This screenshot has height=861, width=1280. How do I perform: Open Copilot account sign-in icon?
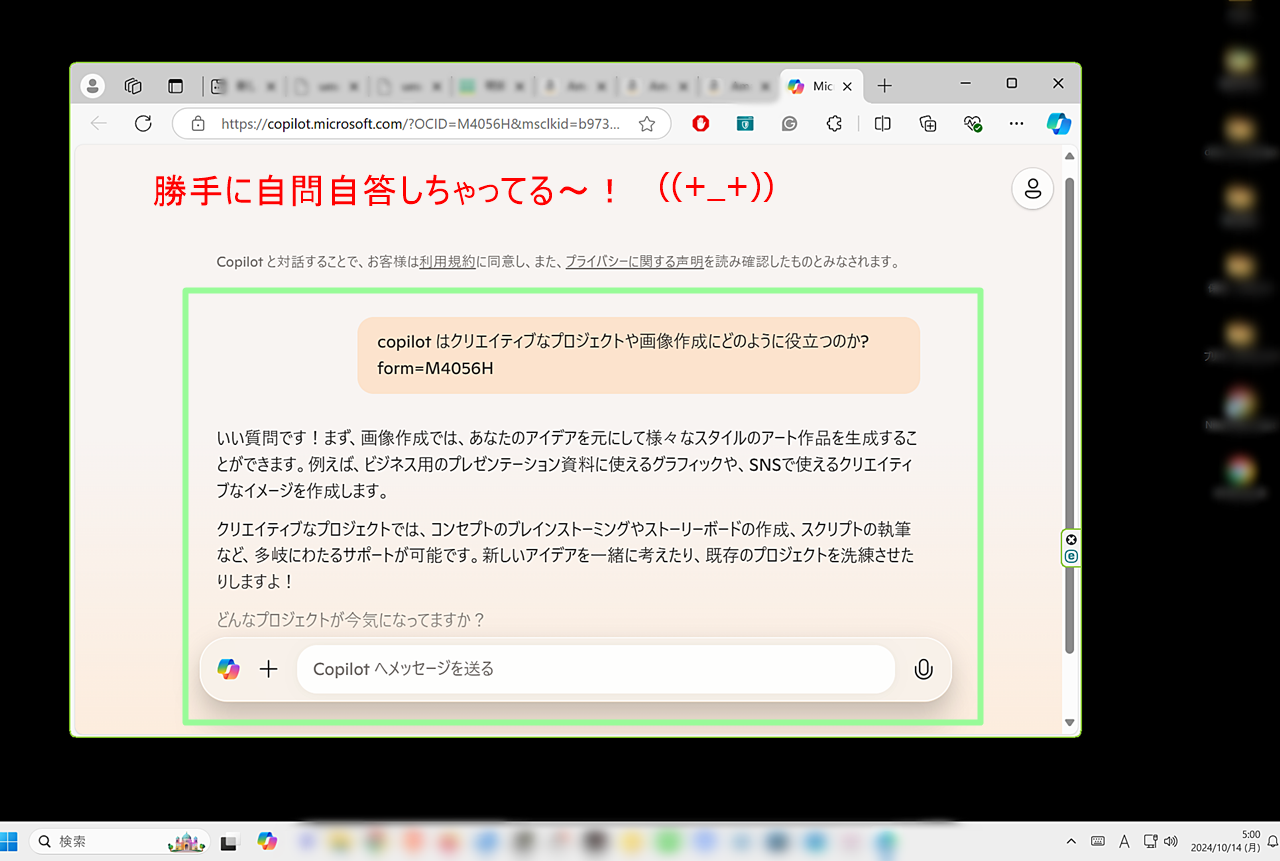[x=1033, y=188]
